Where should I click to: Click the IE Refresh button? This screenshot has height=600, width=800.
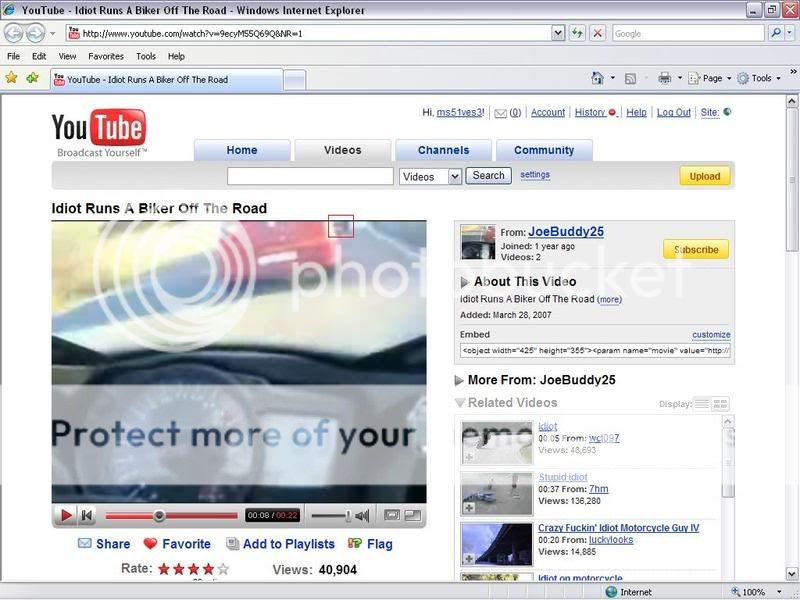(578, 33)
